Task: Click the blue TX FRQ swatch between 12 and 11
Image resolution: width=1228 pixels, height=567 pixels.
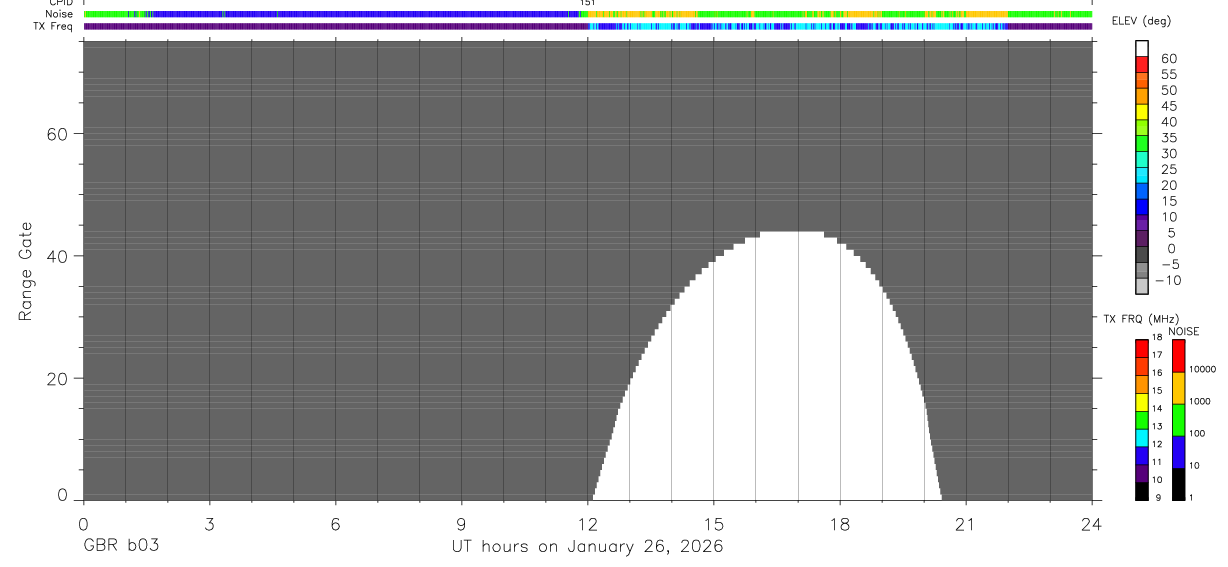Action: tap(1142, 455)
